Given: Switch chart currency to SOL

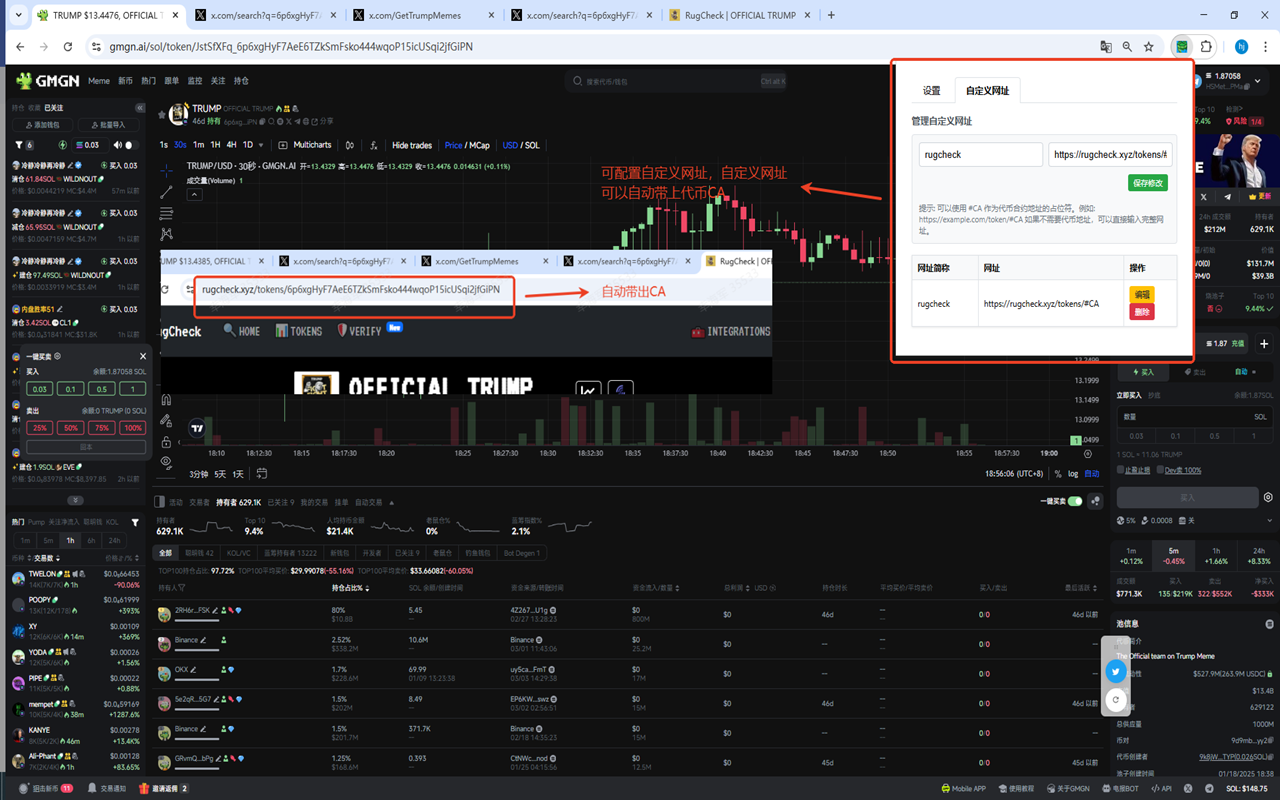Looking at the screenshot, I should click(532, 145).
